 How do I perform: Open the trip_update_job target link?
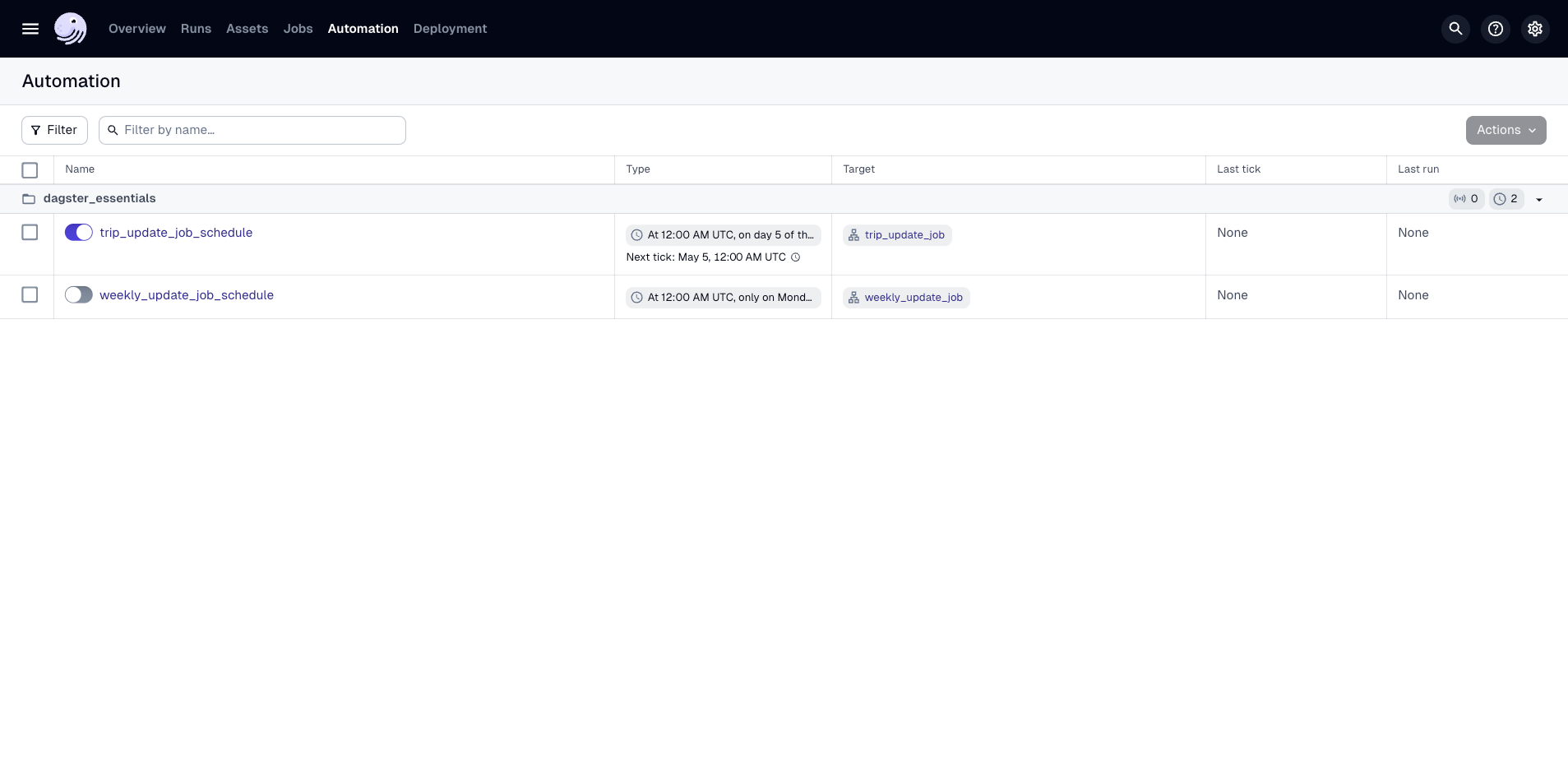[x=904, y=234]
